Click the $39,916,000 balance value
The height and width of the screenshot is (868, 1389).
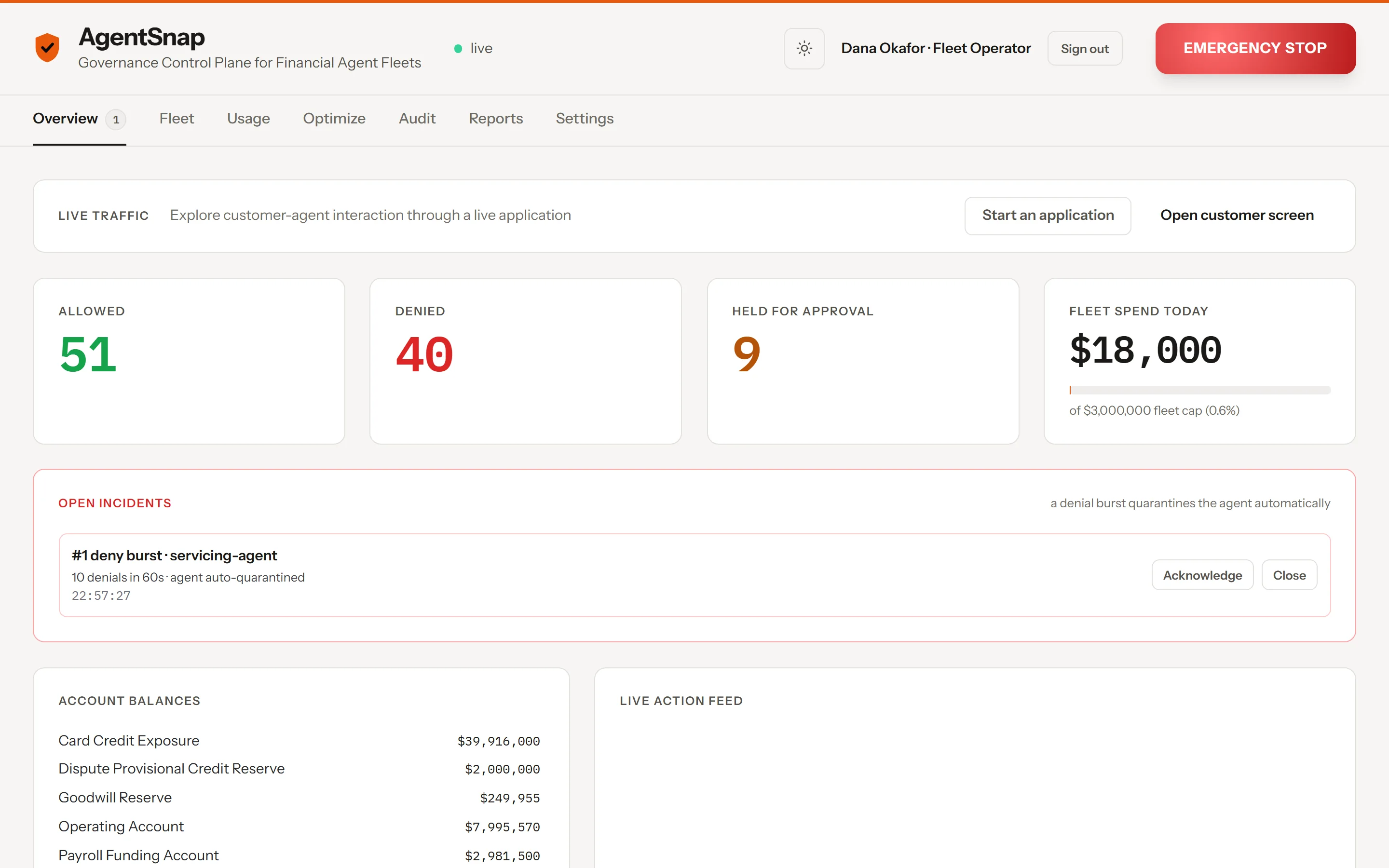498,741
